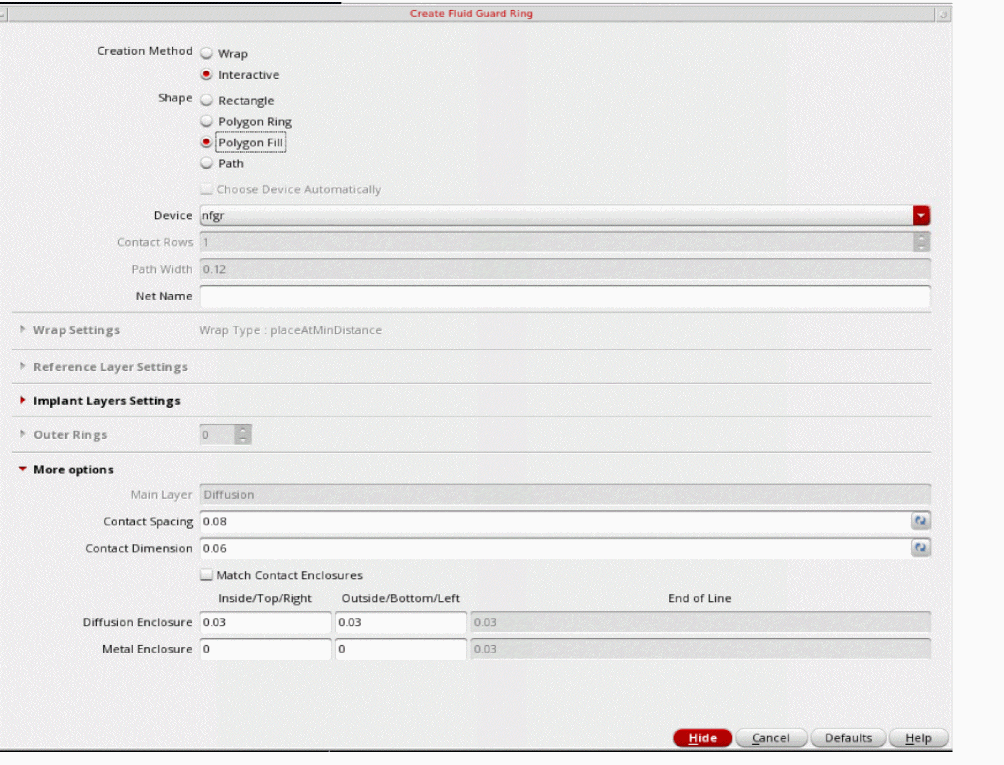The image size is (1004, 765).
Task: Click the Cancel button
Action: coord(771,738)
